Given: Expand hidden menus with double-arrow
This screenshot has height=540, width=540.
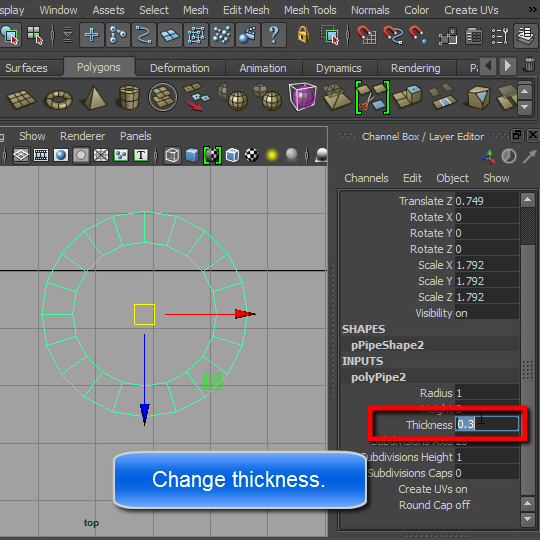Looking at the screenshot, I should point(532,10).
